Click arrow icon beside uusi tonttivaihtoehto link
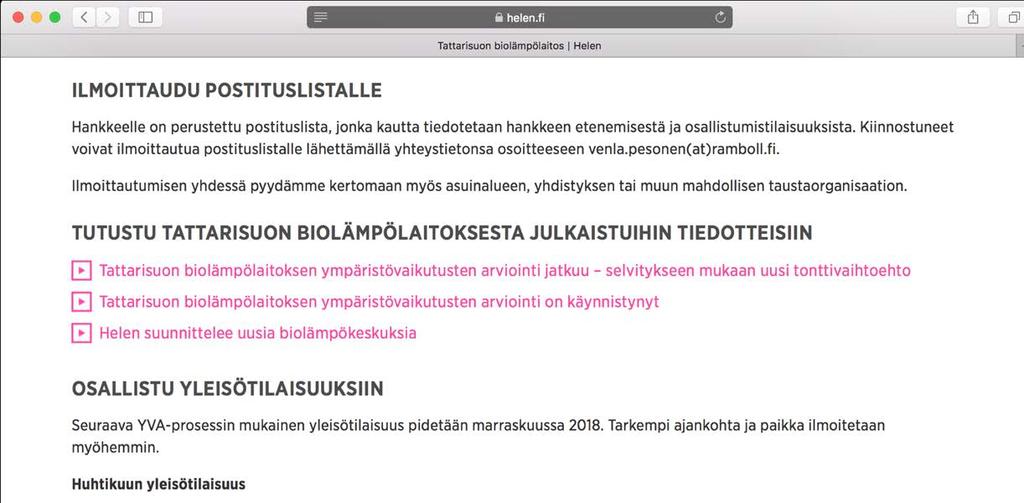1024x503 pixels. [x=81, y=270]
